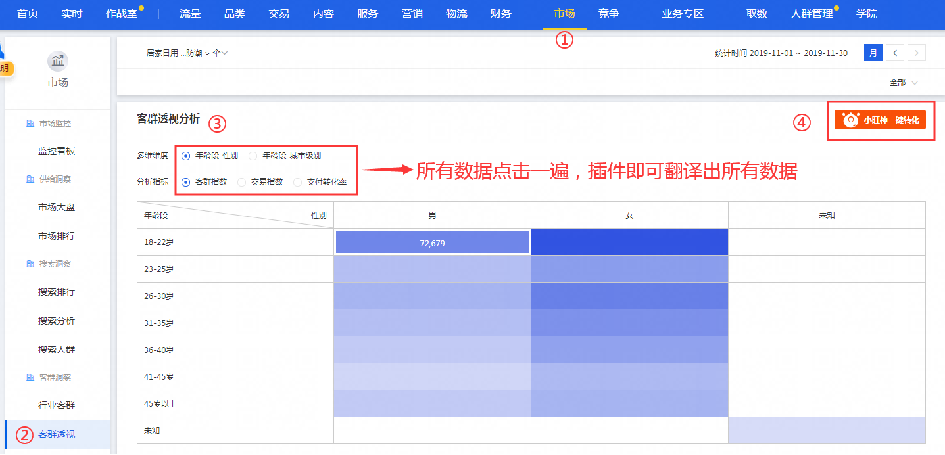This screenshot has width=945, height=455.
Task: Select the 月 time granularity button
Action: [873, 52]
